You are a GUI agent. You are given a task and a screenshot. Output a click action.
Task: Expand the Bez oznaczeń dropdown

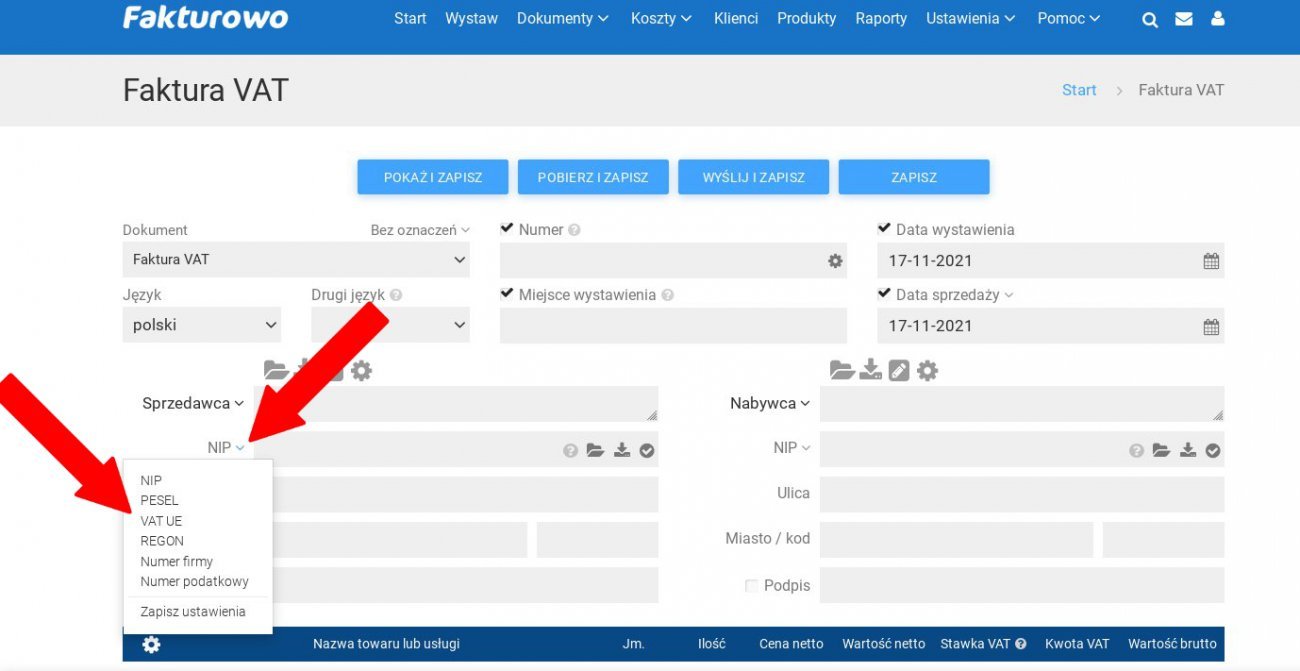coord(419,230)
